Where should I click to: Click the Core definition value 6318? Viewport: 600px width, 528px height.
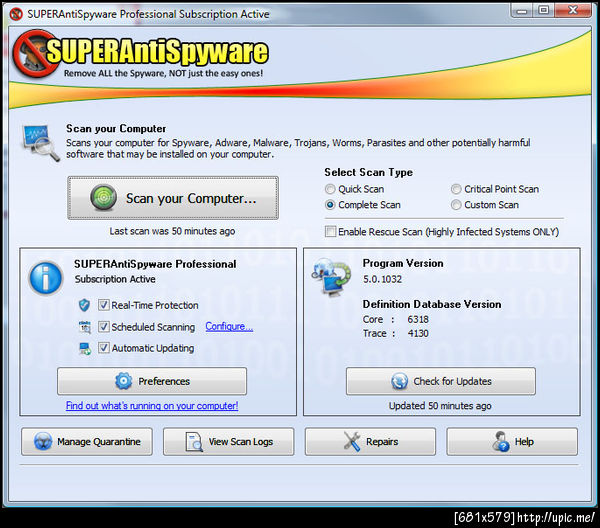pyautogui.click(x=418, y=319)
